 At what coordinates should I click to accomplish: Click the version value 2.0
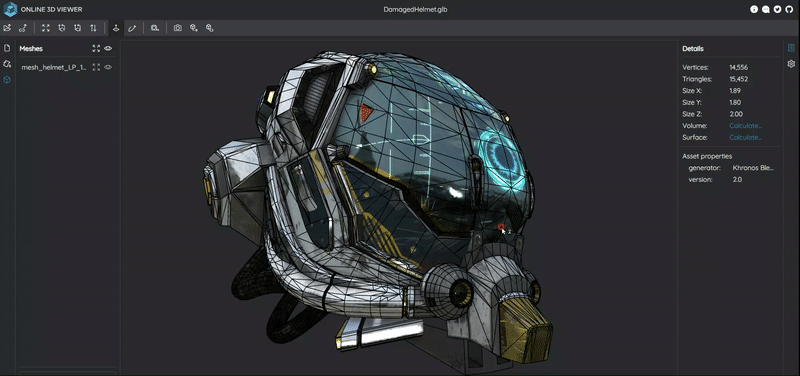(x=737, y=180)
